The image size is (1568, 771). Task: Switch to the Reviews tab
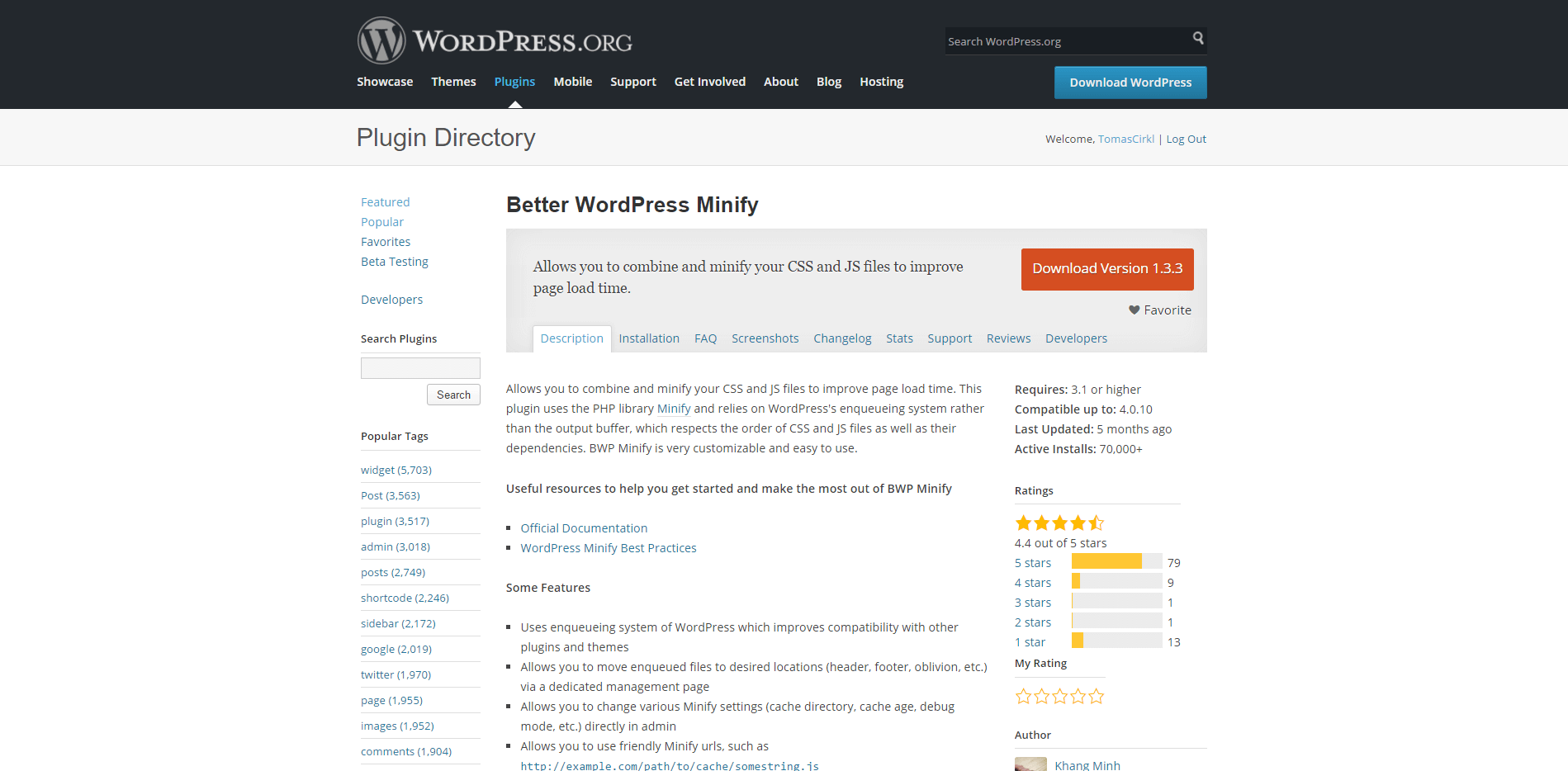pyautogui.click(x=1009, y=338)
